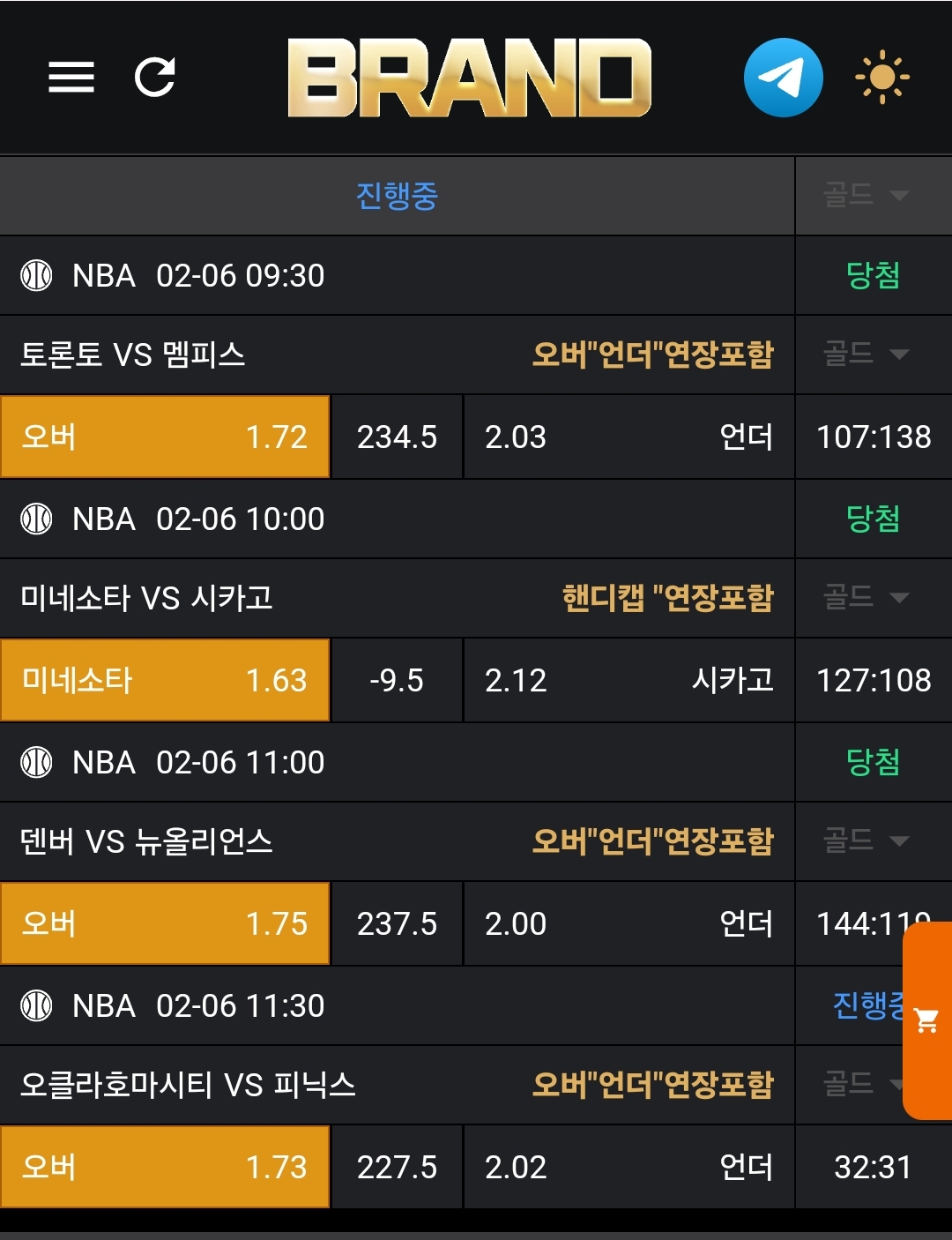Expand 골드 dropdown in 토론토 VS 멤피스 row
Image resolution: width=952 pixels, height=1240 pixels.
pos(866,355)
